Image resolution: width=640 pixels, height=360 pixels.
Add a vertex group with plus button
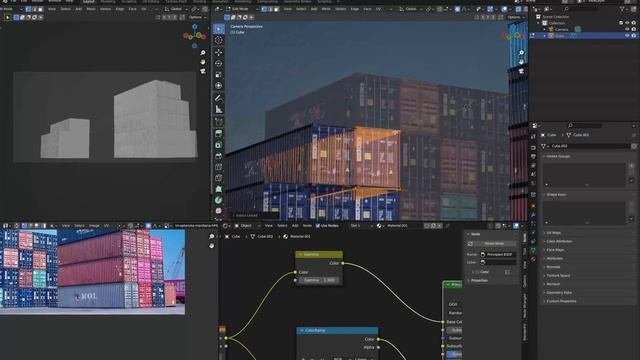coord(631,166)
